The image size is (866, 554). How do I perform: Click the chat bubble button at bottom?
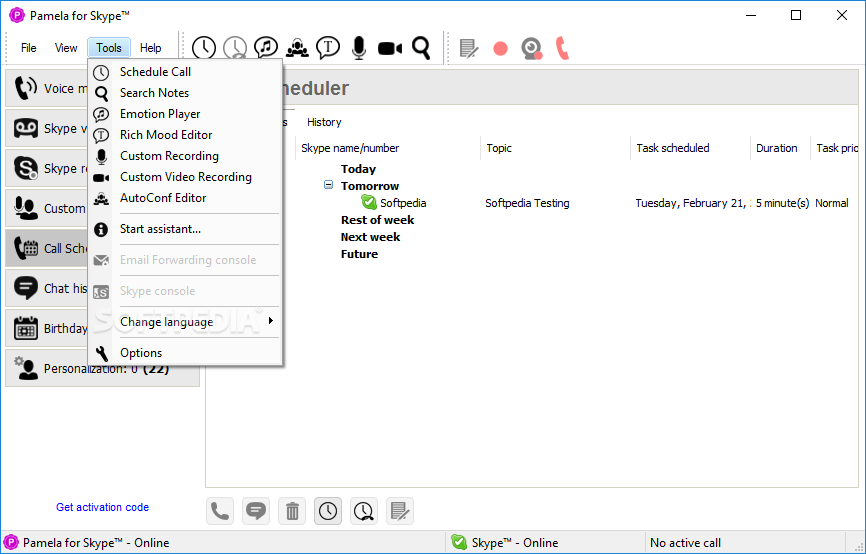[x=256, y=511]
